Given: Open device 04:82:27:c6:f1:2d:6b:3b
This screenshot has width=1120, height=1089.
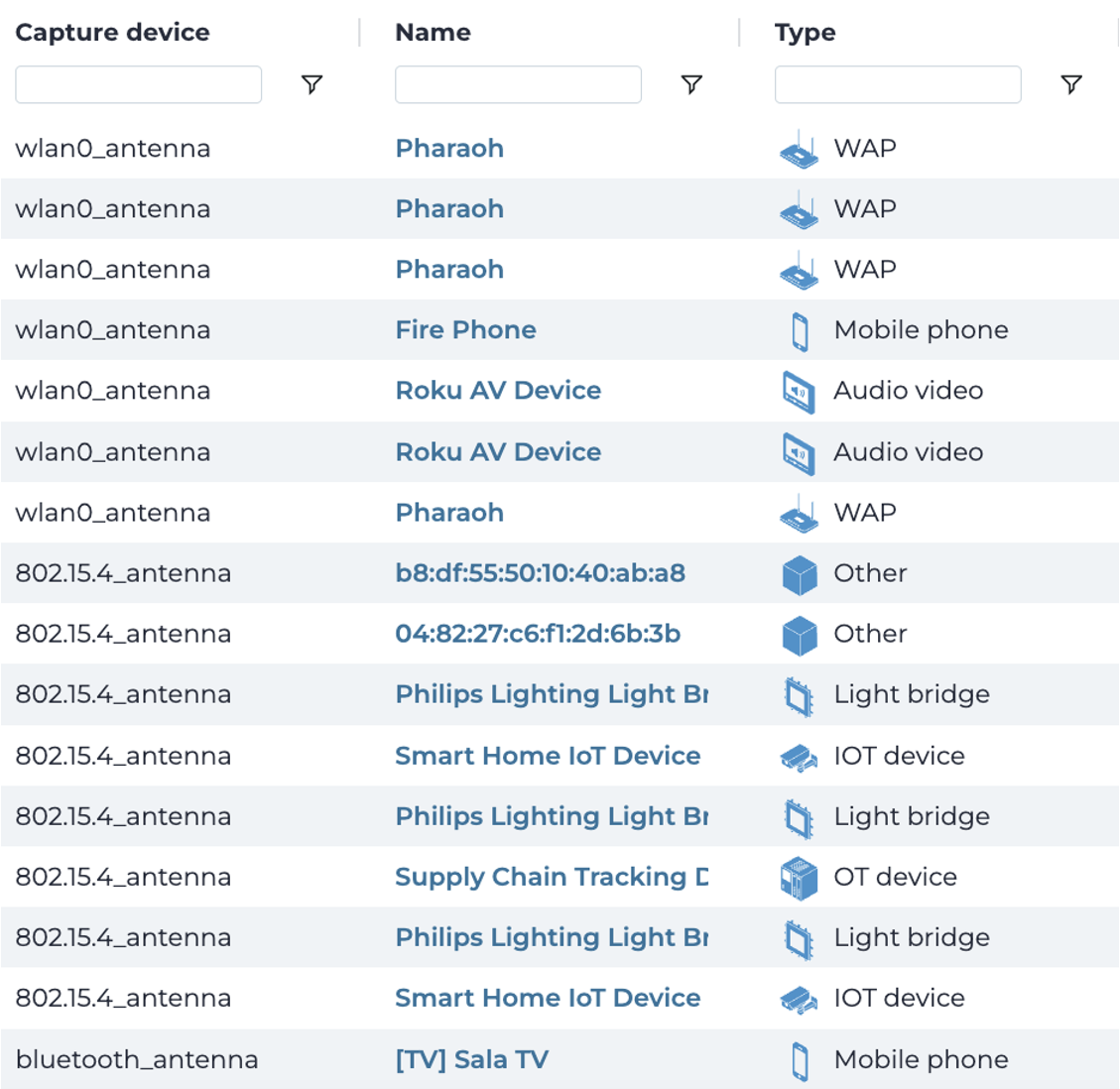Looking at the screenshot, I should [538, 634].
